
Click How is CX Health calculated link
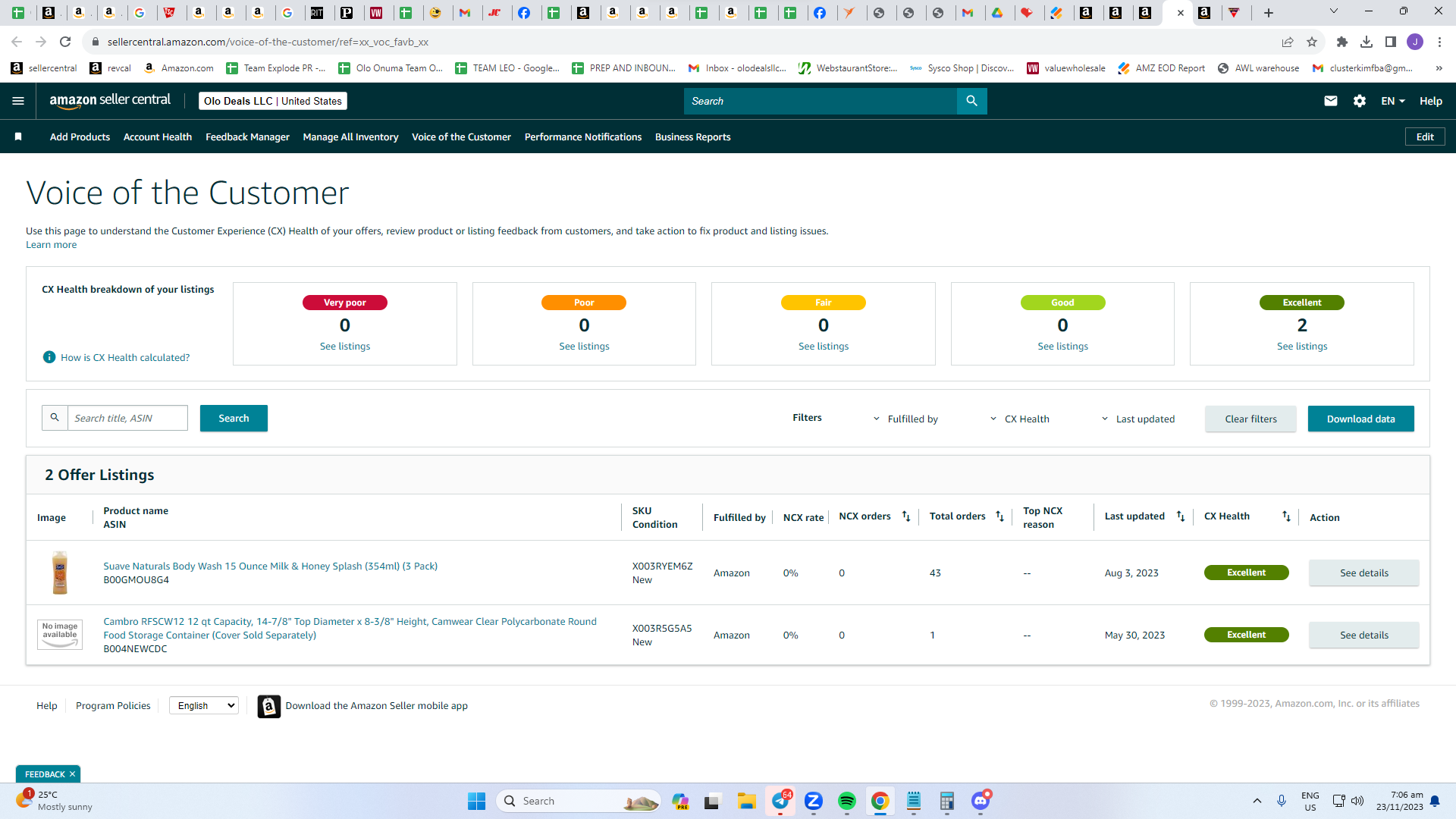pos(125,357)
